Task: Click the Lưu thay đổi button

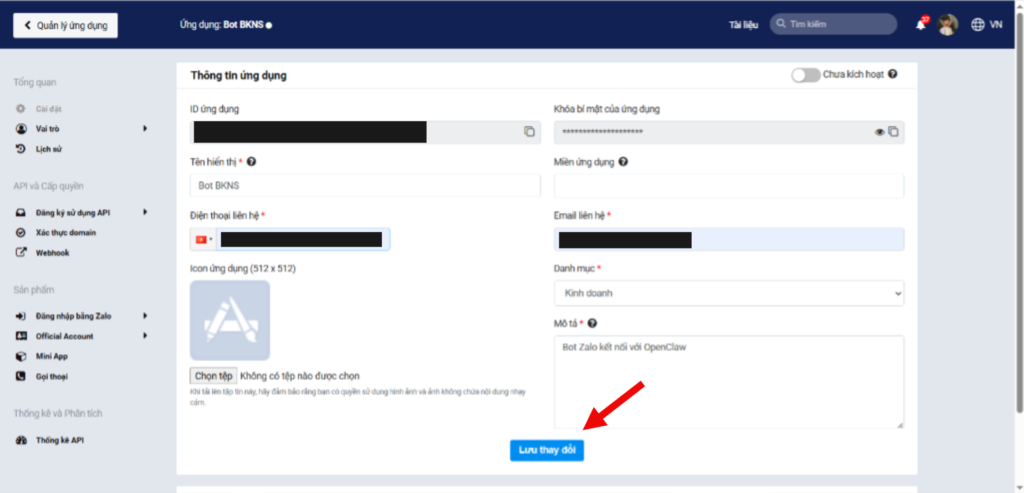Action: click(547, 451)
